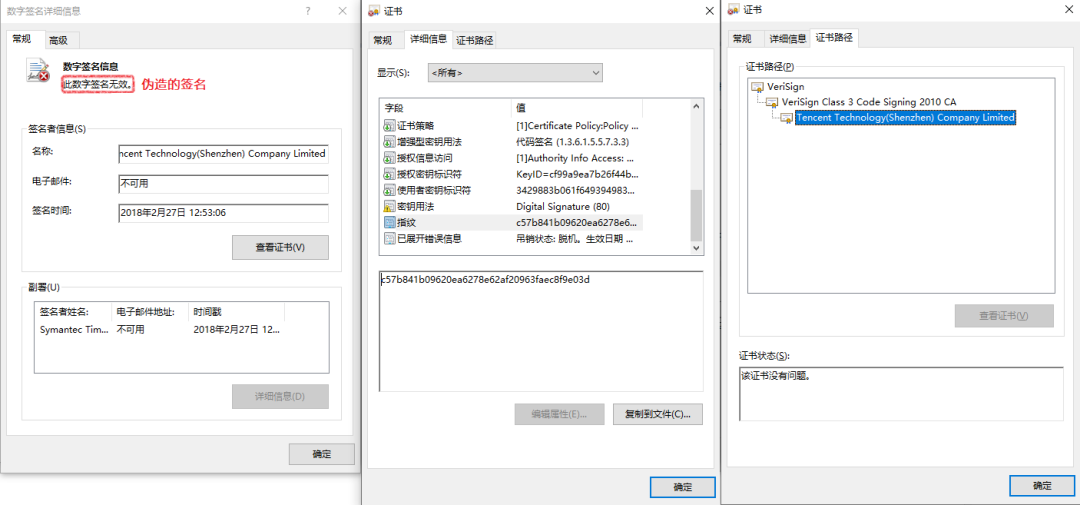Click the 字段 column header
1080x505 pixels.
[446, 108]
